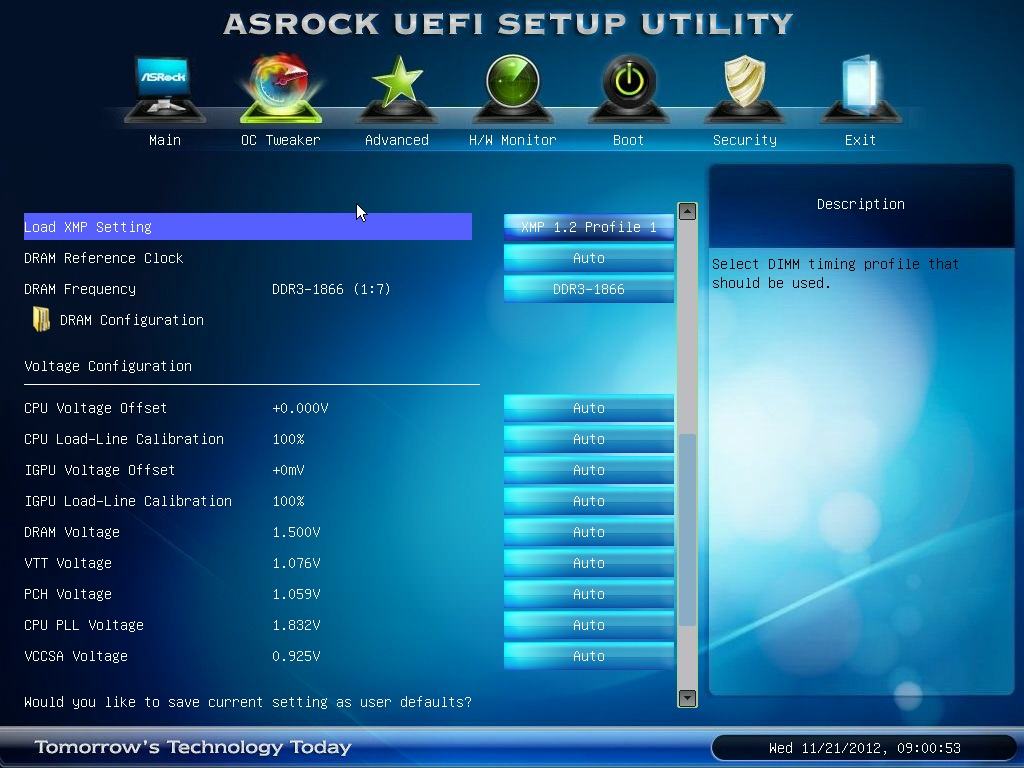Open the DRAM Configuration folder icon
This screenshot has height=768, width=1024.
(41, 319)
